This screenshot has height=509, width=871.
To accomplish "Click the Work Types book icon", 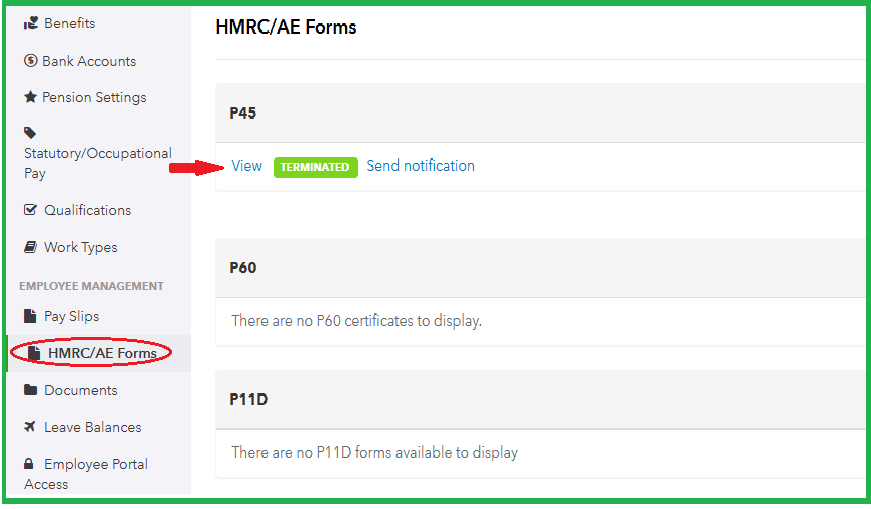I will click(30, 247).
